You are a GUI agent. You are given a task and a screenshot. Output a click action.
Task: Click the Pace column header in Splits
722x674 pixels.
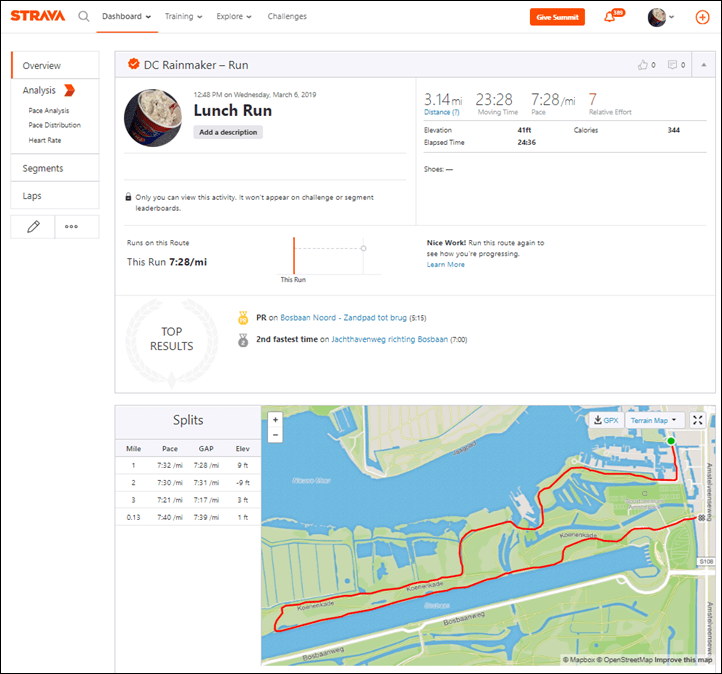tap(170, 448)
